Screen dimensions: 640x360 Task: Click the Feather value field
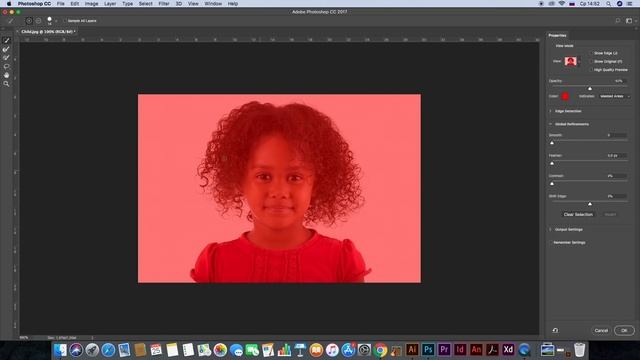[616, 156]
